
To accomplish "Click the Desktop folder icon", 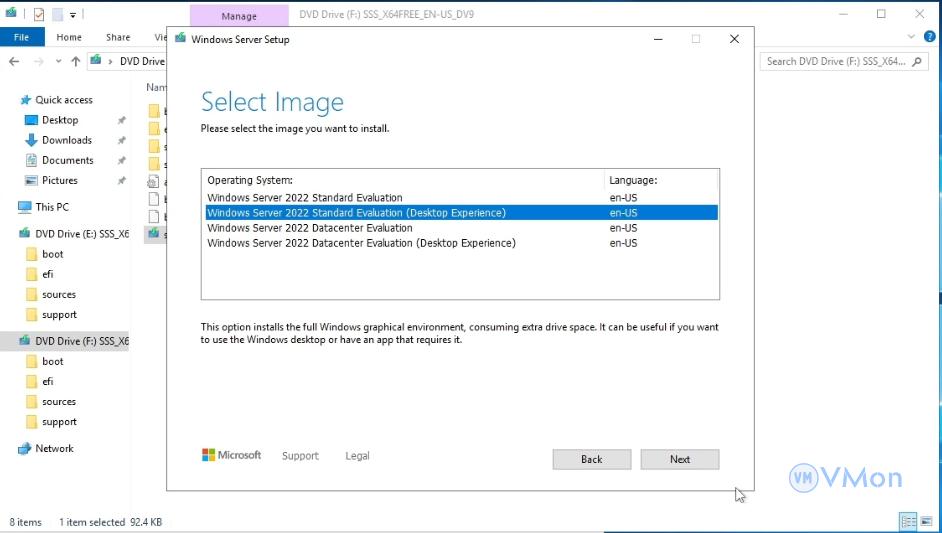I will [31, 120].
